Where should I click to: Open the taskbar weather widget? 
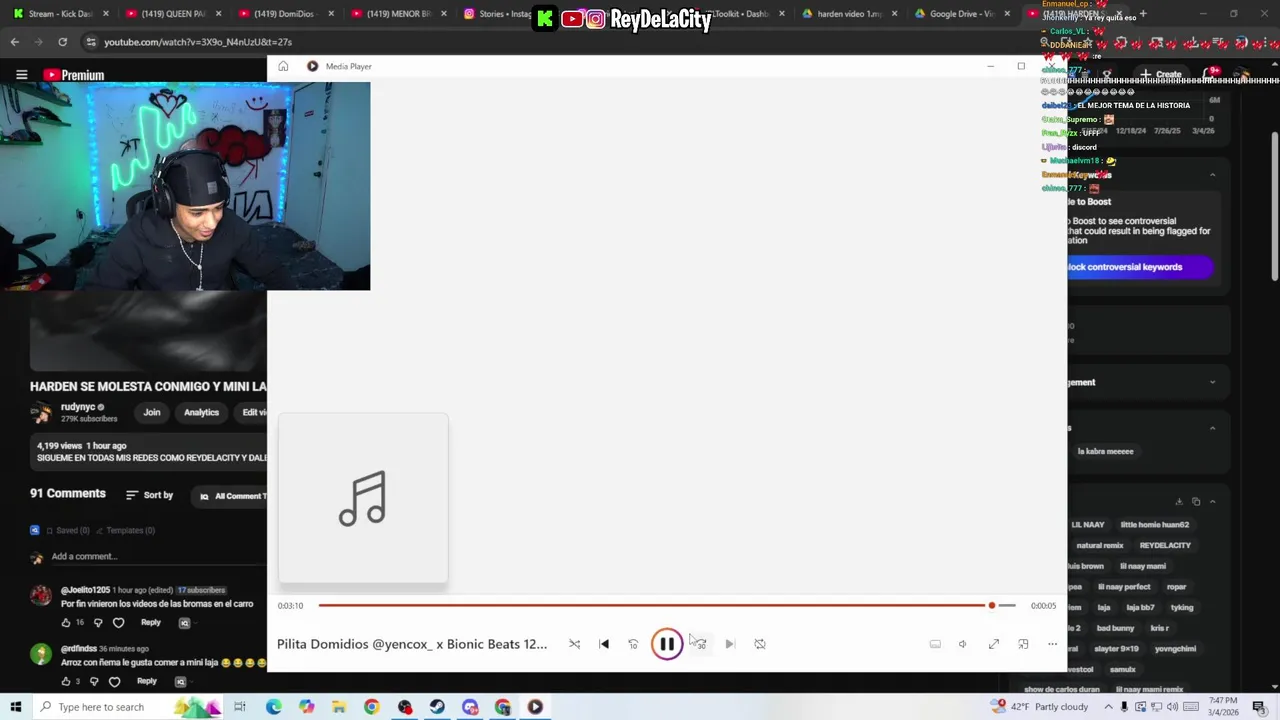[1040, 707]
